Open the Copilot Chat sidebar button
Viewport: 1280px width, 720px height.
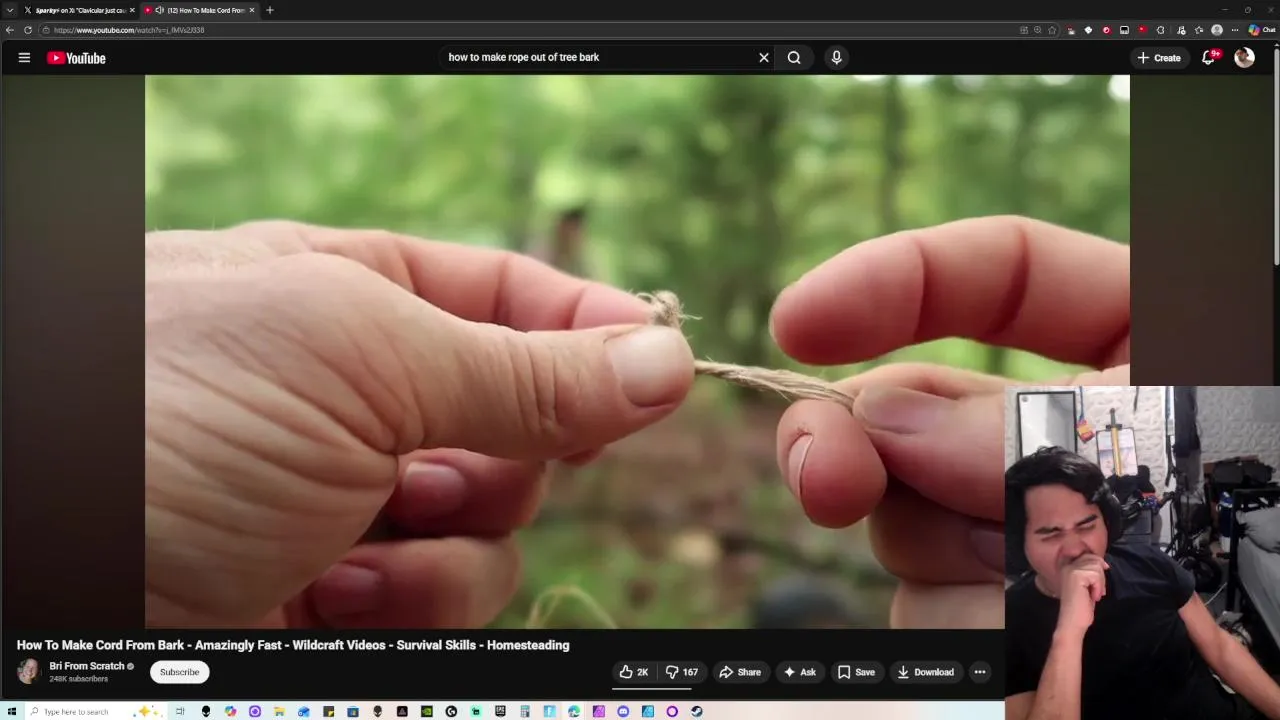point(1261,30)
